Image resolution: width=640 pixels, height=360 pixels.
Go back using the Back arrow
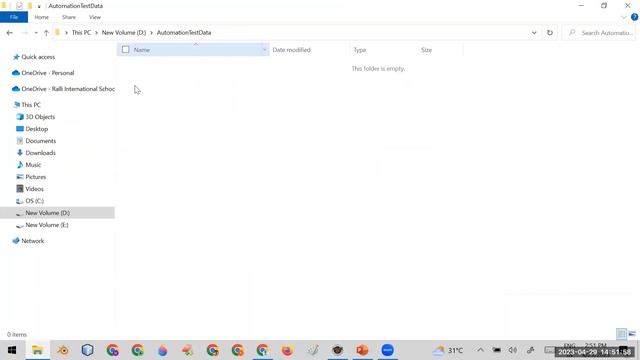[x=10, y=33]
